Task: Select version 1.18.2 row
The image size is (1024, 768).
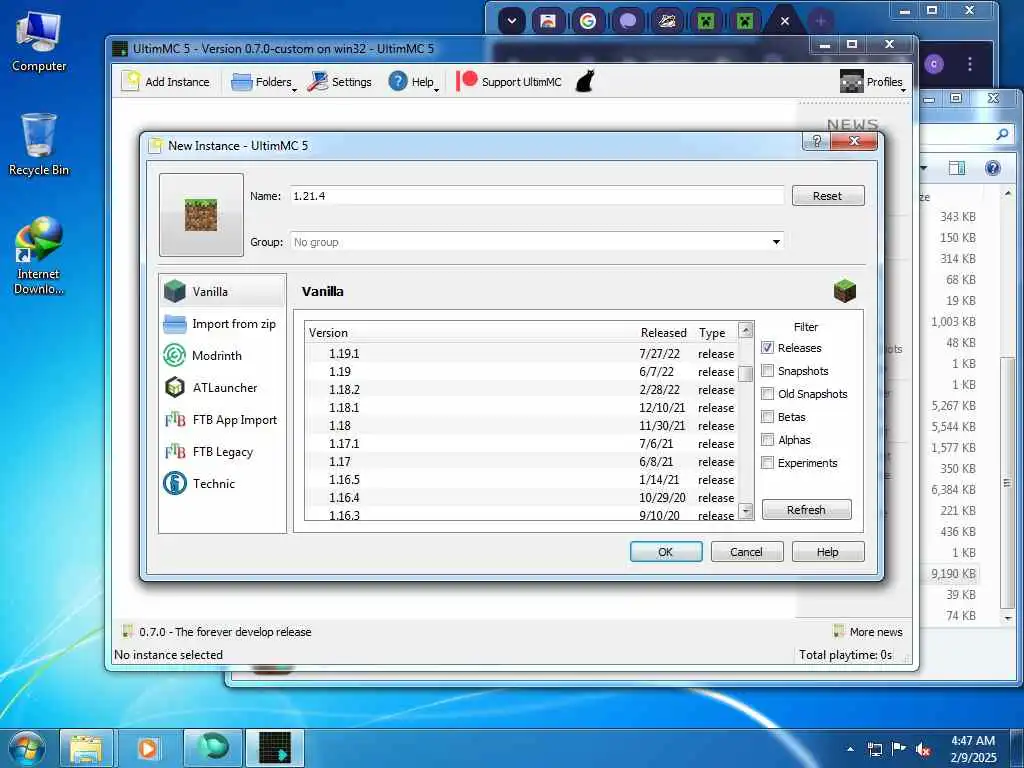Action: pos(522,390)
